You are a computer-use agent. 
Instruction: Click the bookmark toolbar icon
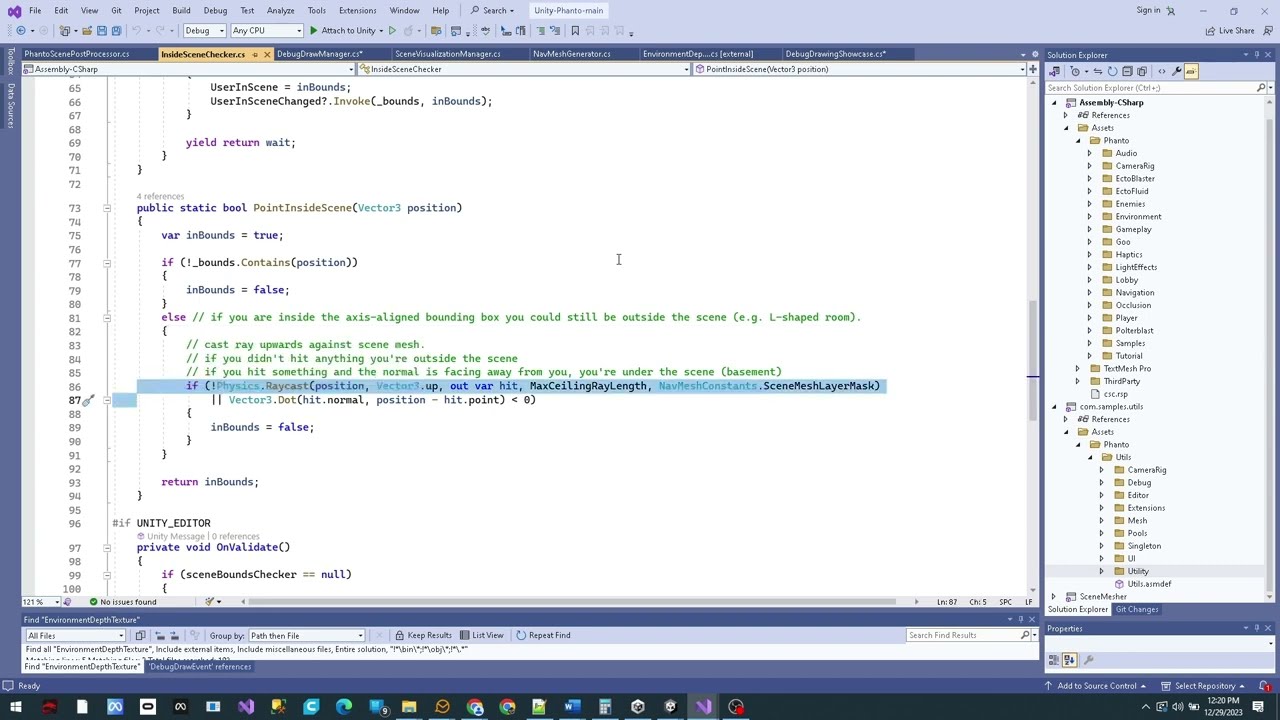point(575,30)
